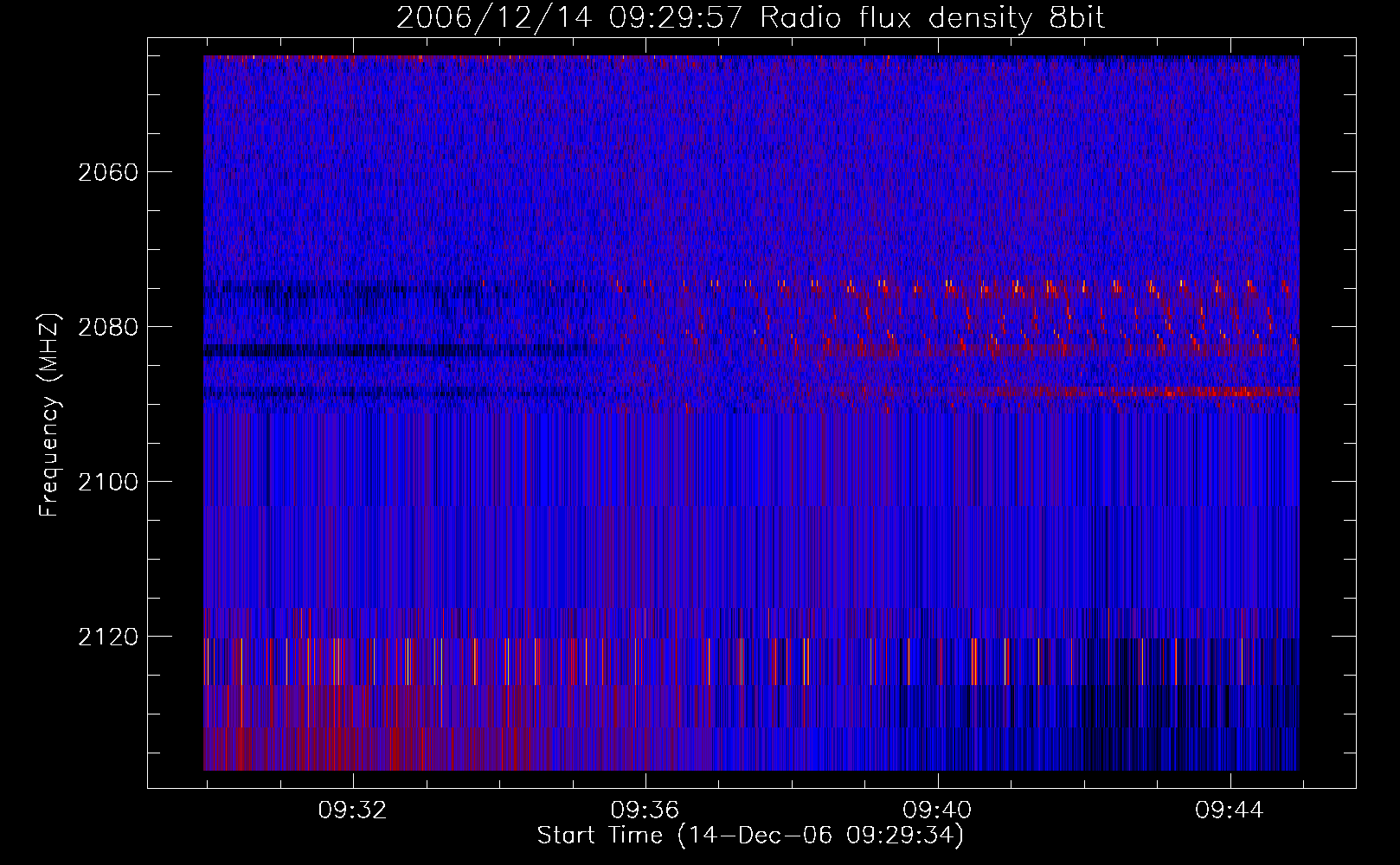Click the 2100 frequency tick label
This screenshot has height=865, width=1400.
108,482
